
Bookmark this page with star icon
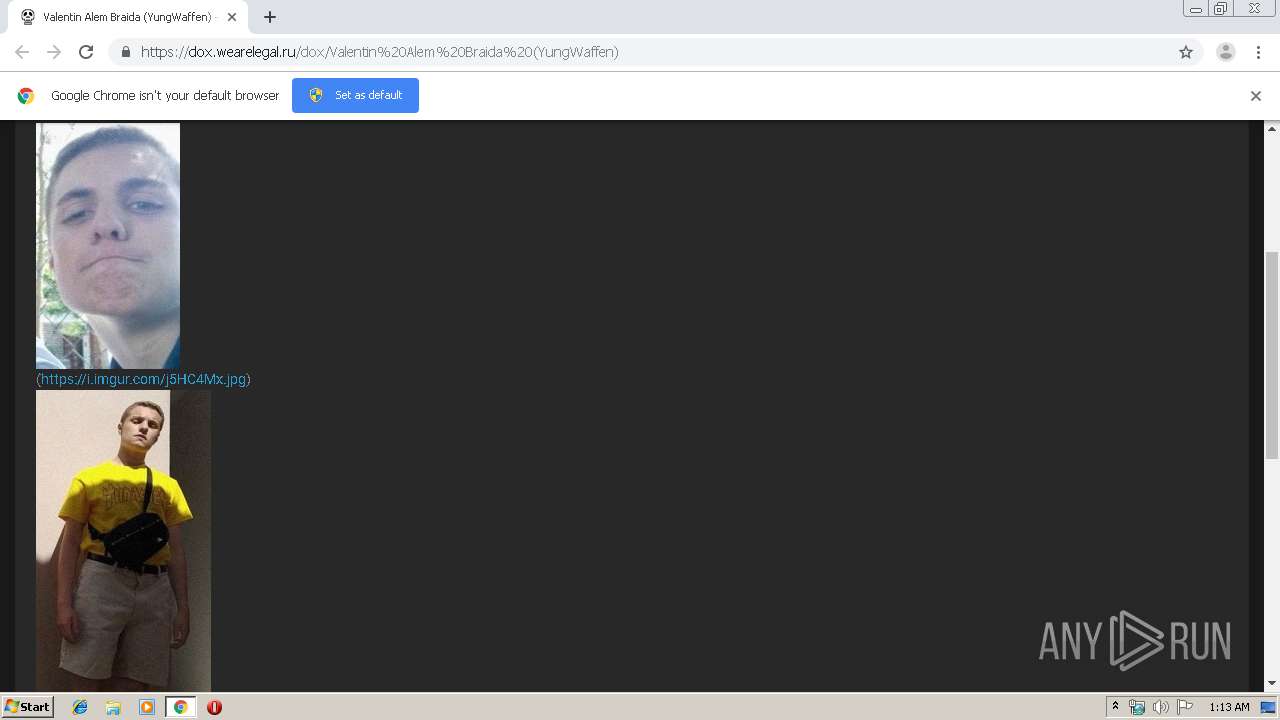(1186, 52)
